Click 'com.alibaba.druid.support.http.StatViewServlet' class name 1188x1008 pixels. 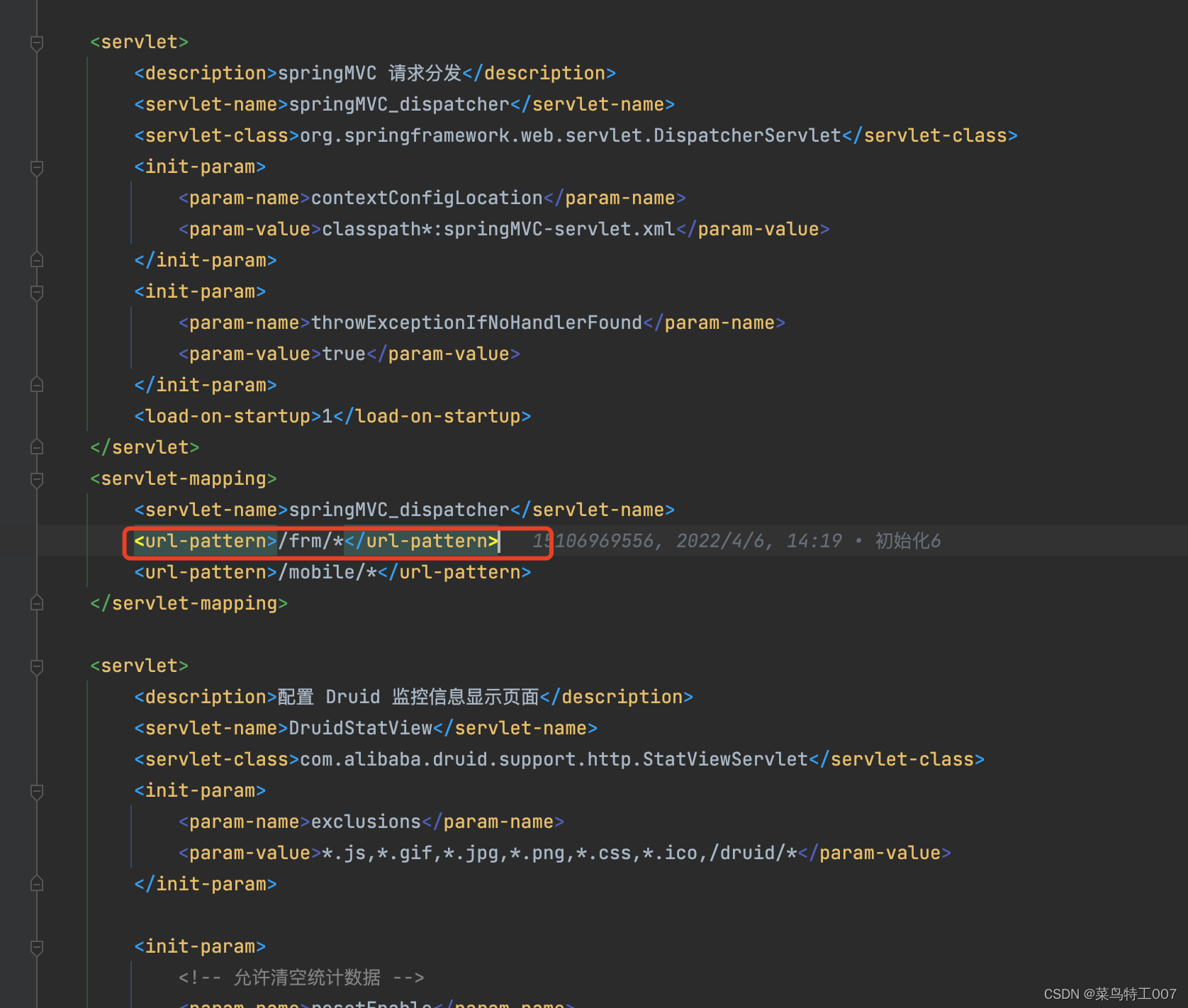[554, 759]
